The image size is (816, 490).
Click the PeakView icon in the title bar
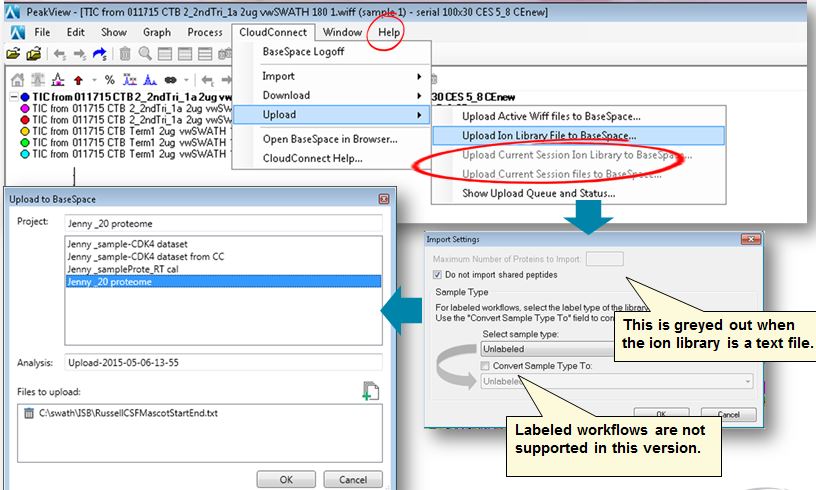[11, 11]
